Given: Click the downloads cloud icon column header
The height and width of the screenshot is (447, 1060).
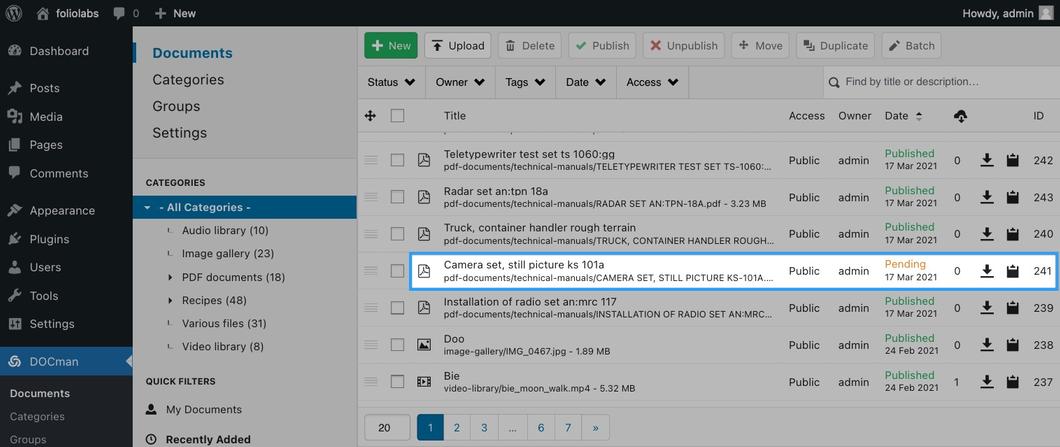Looking at the screenshot, I should pyautogui.click(x=960, y=116).
